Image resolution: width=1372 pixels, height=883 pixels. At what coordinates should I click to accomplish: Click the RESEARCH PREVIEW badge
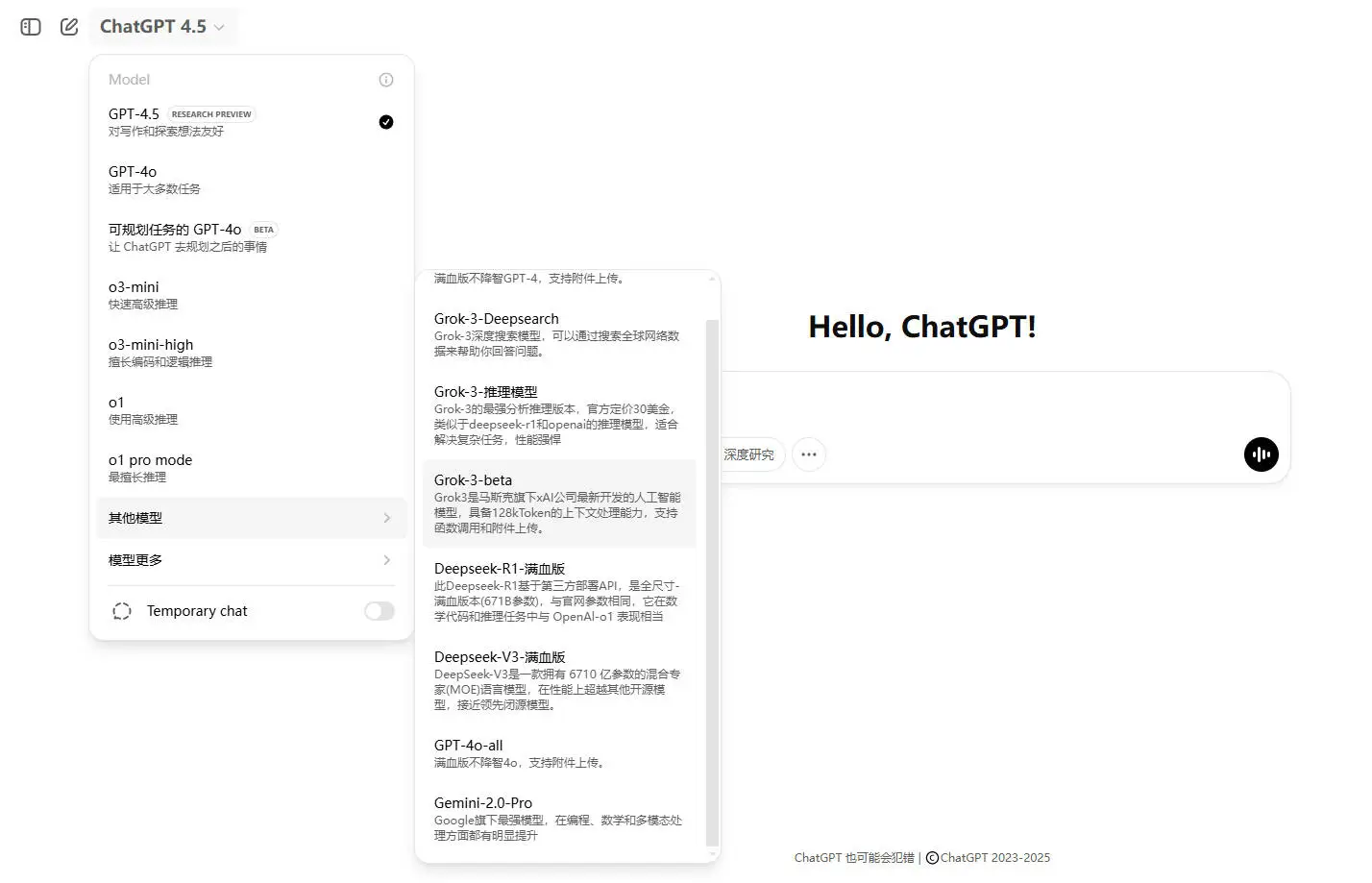pos(211,114)
